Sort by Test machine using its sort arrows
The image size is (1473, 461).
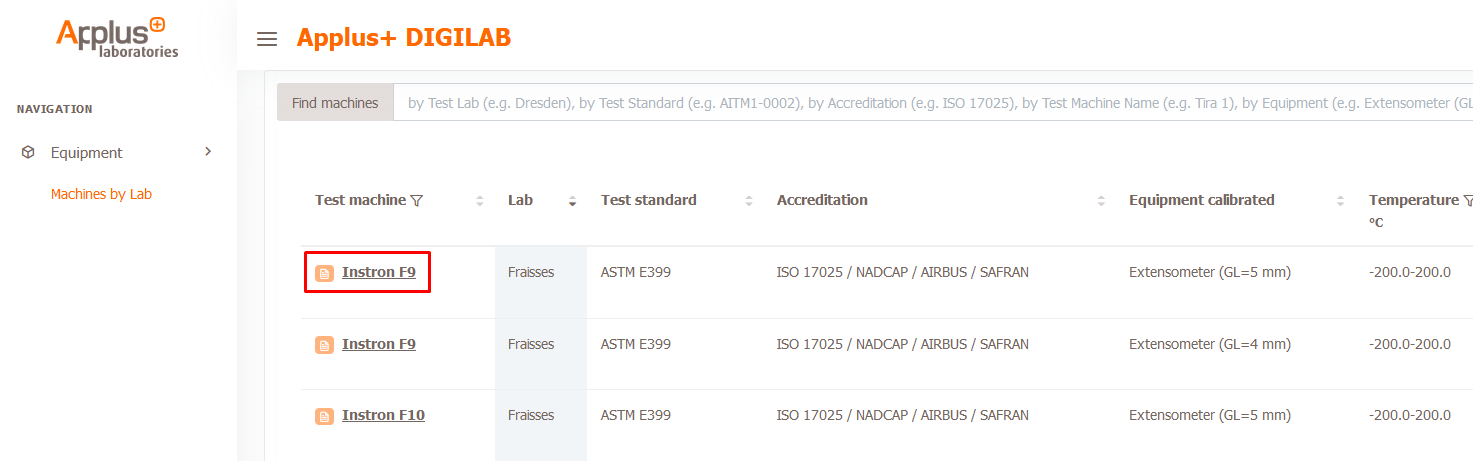480,201
